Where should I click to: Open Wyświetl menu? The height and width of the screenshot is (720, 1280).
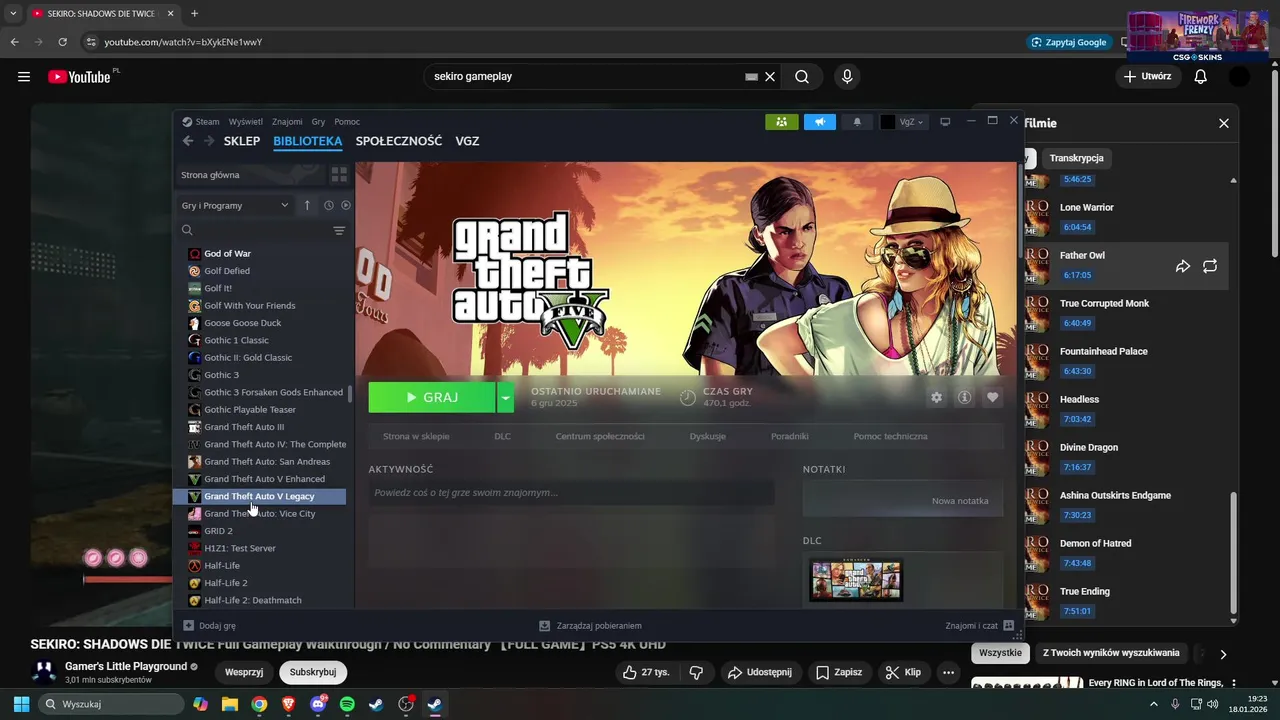[246, 122]
